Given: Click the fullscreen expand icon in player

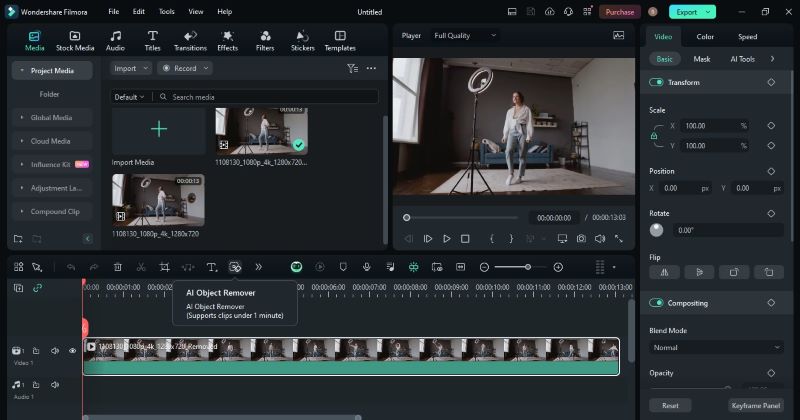Looking at the screenshot, I should pos(619,238).
